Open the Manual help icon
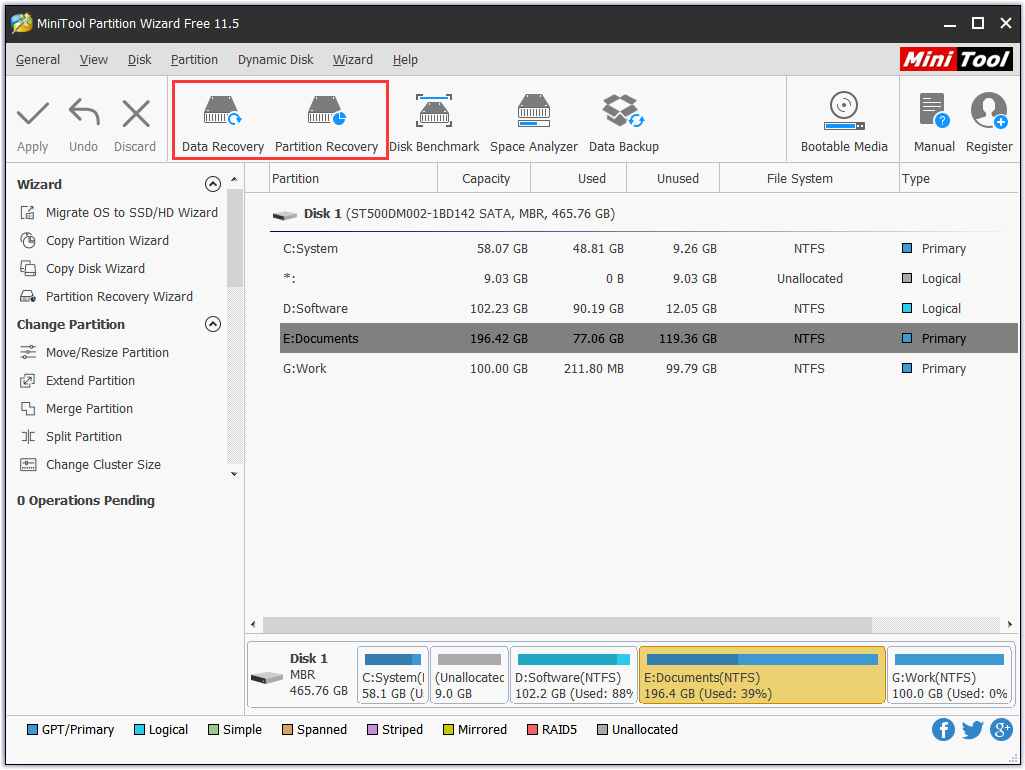The height and width of the screenshot is (770, 1025). (933, 110)
